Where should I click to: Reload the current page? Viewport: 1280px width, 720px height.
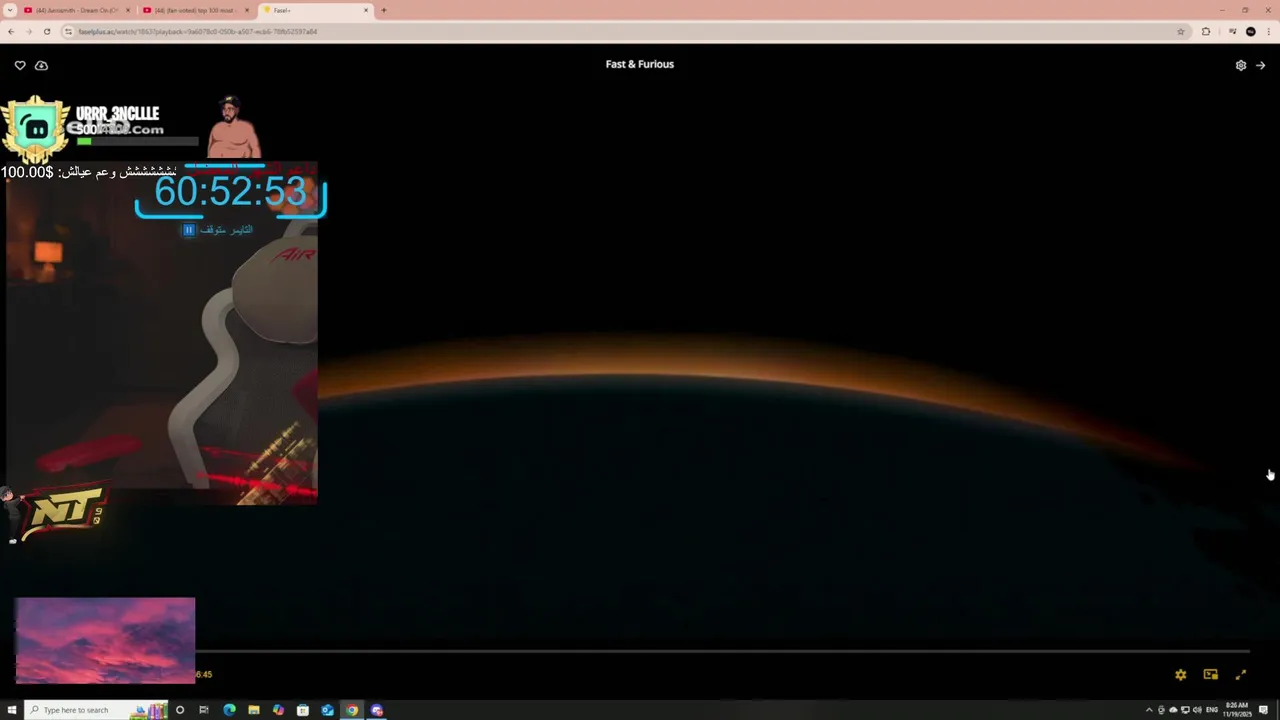(46, 31)
